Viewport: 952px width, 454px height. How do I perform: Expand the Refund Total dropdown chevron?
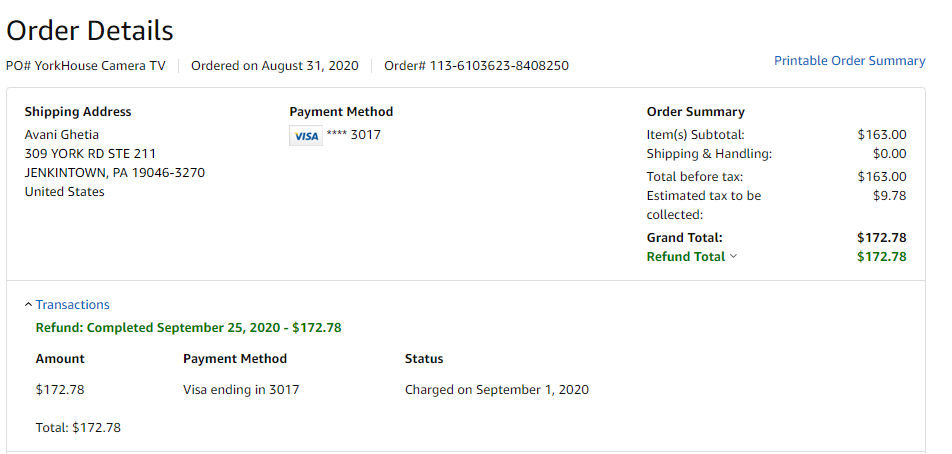[x=734, y=257]
